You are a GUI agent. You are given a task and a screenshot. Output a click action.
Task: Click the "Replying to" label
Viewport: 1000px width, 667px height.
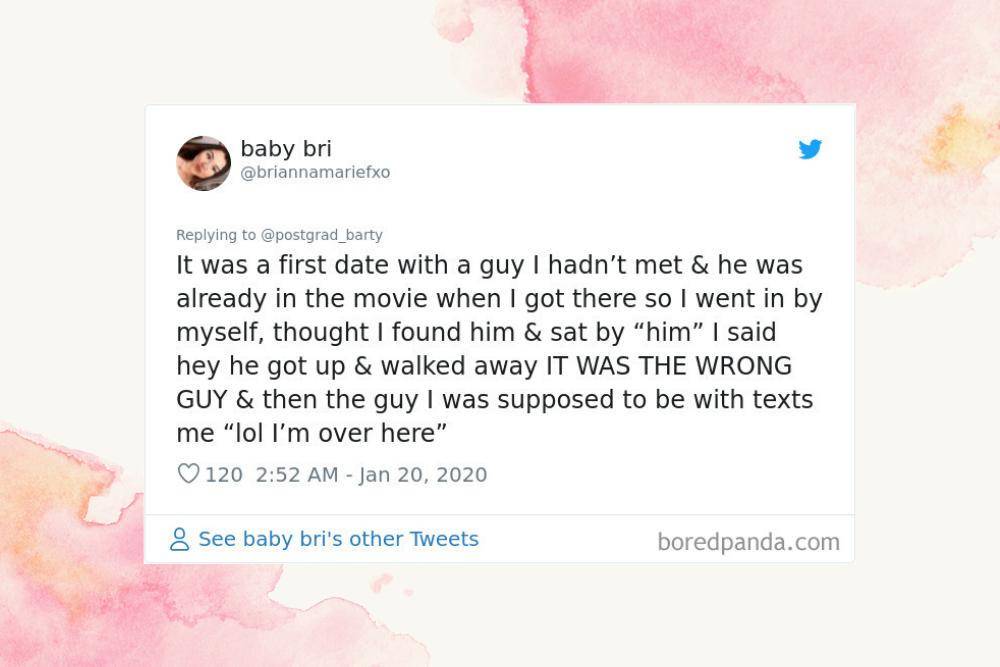point(216,235)
